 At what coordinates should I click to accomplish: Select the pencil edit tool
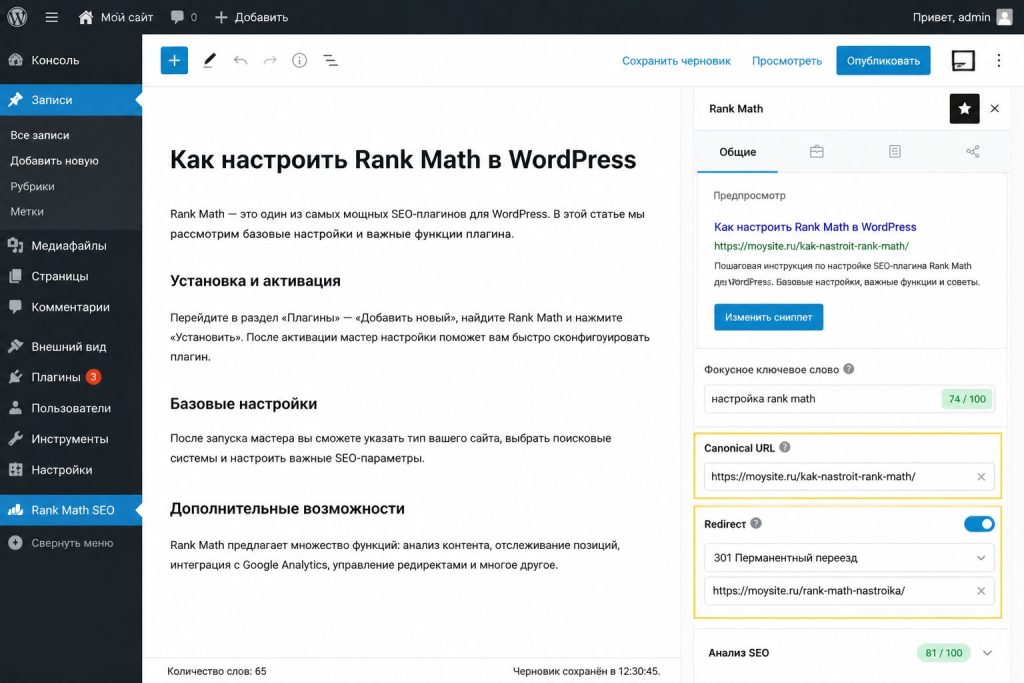(x=210, y=61)
